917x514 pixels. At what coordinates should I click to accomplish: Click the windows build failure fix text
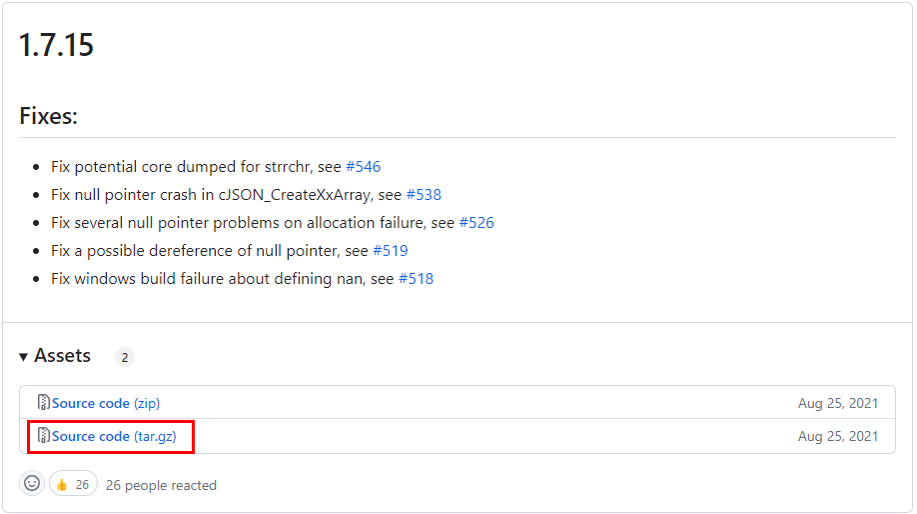click(208, 279)
